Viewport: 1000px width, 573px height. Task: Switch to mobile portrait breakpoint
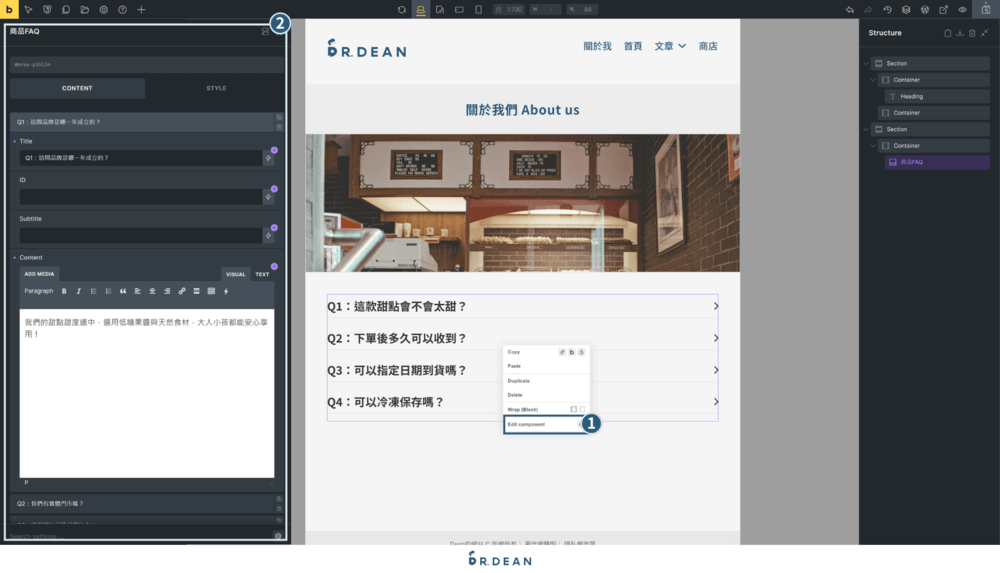point(478,9)
